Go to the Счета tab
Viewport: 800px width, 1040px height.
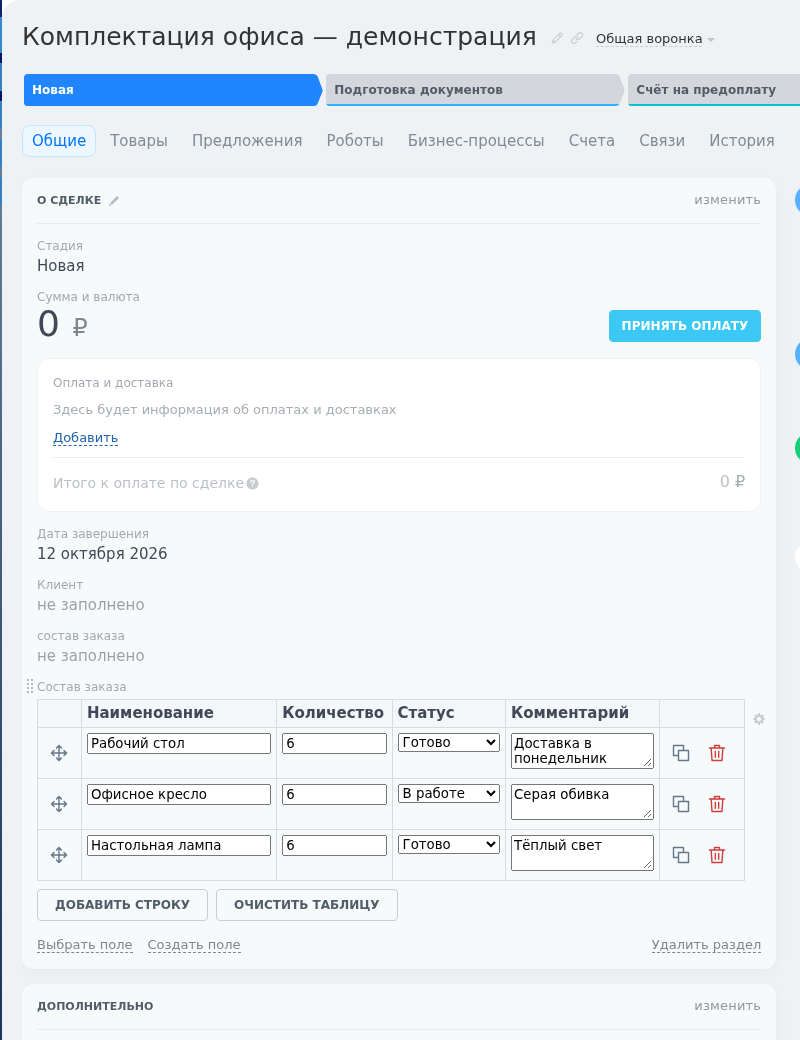coord(592,141)
